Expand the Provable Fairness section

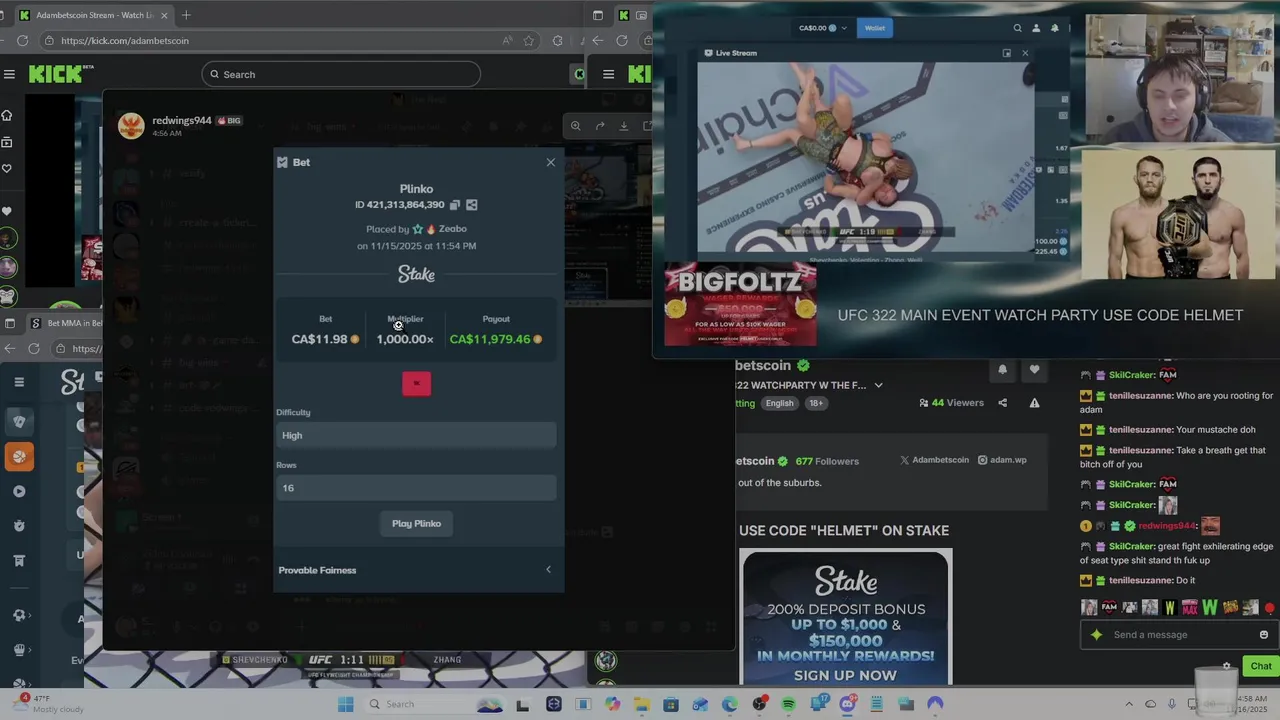pyautogui.click(x=416, y=570)
